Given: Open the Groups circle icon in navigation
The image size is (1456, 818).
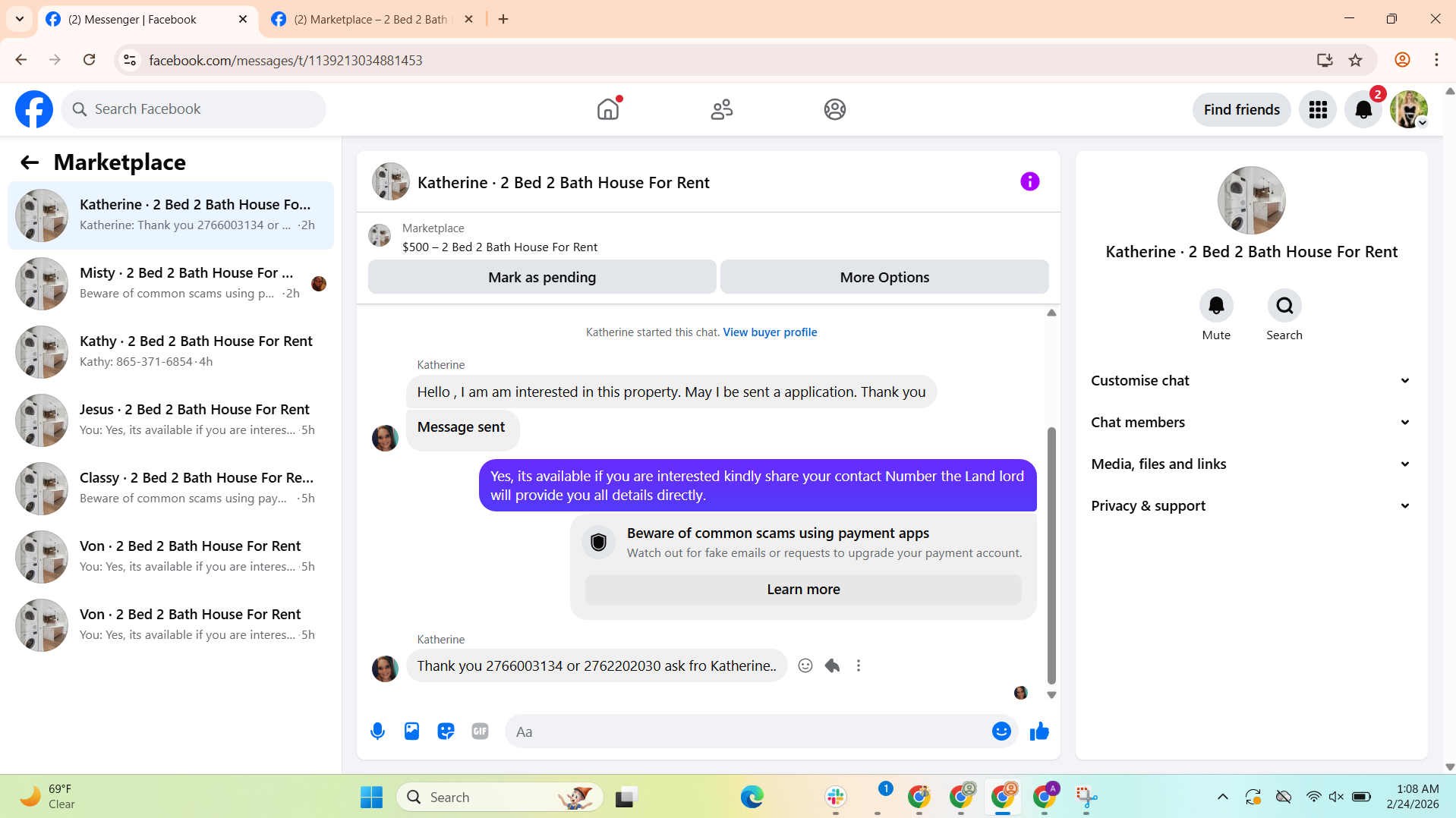Looking at the screenshot, I should 834,109.
